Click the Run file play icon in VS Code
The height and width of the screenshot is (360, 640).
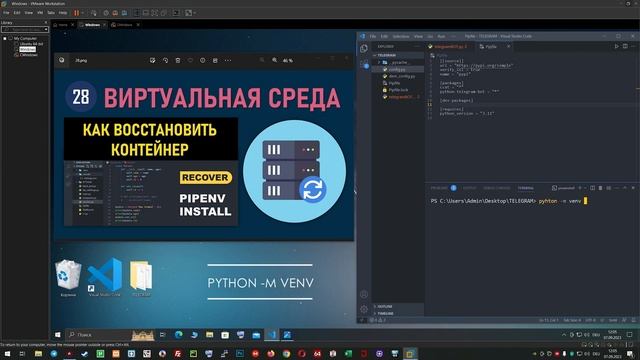pyautogui.click(x=616, y=47)
